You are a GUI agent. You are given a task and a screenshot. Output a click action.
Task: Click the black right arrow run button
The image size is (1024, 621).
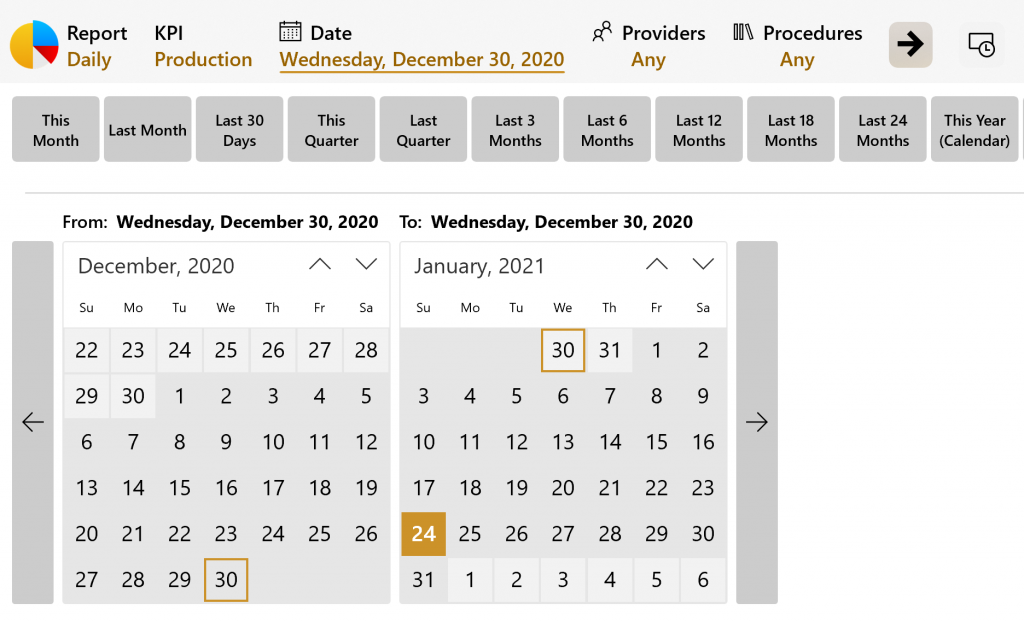[x=910, y=45]
